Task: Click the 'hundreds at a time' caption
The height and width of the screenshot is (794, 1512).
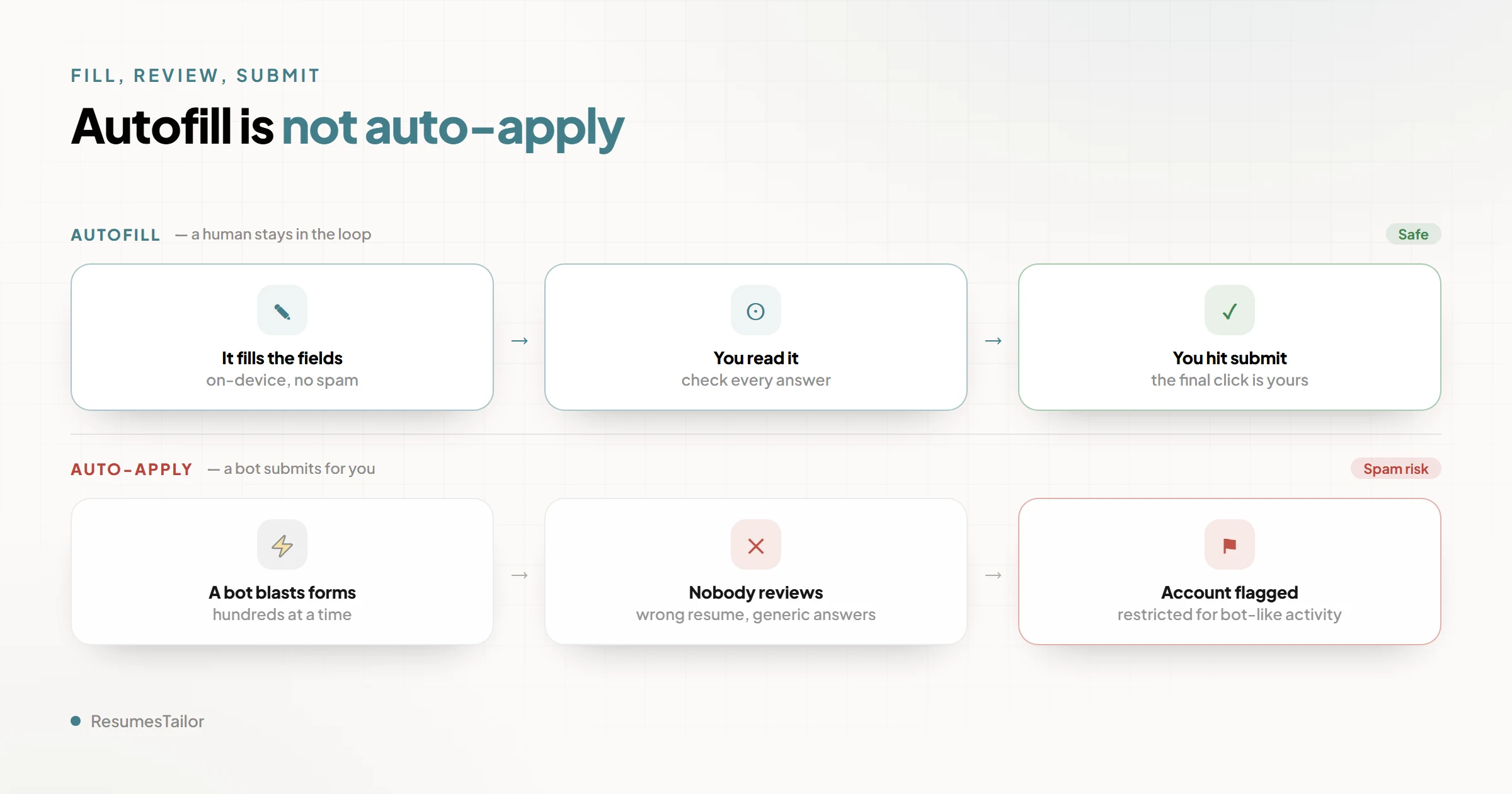Action: [x=282, y=615]
